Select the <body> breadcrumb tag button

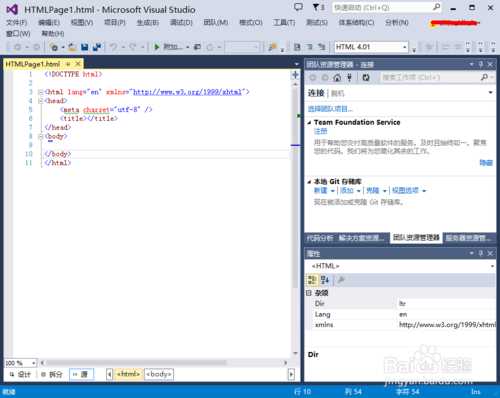coord(159,374)
